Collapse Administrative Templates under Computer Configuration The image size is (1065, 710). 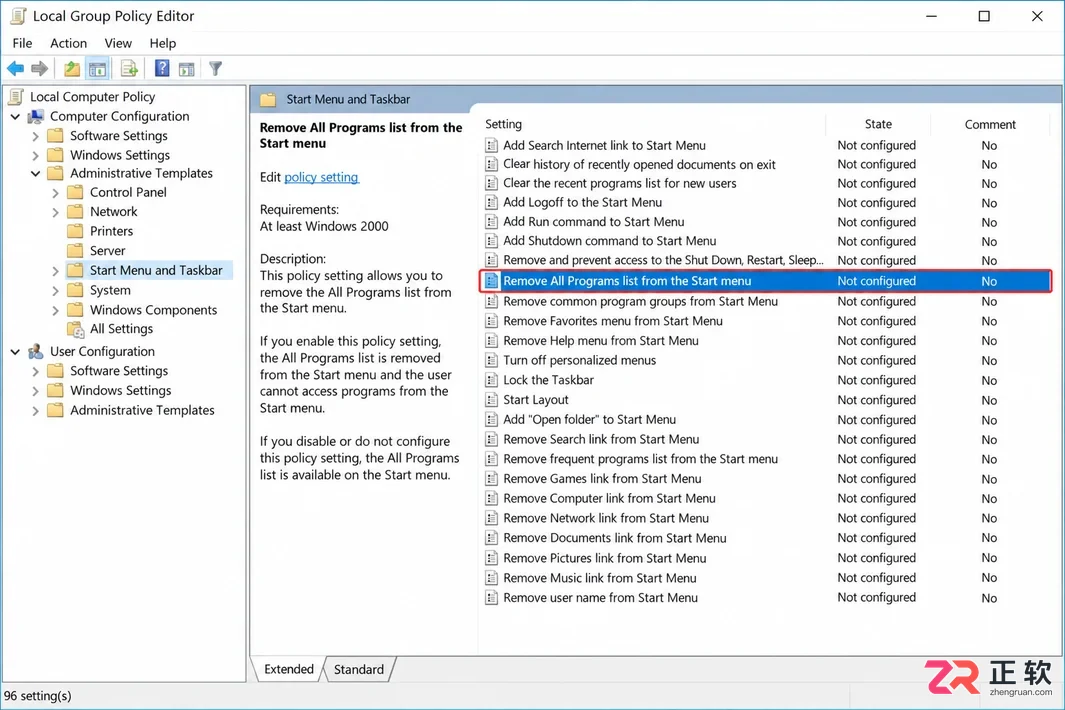[35, 174]
